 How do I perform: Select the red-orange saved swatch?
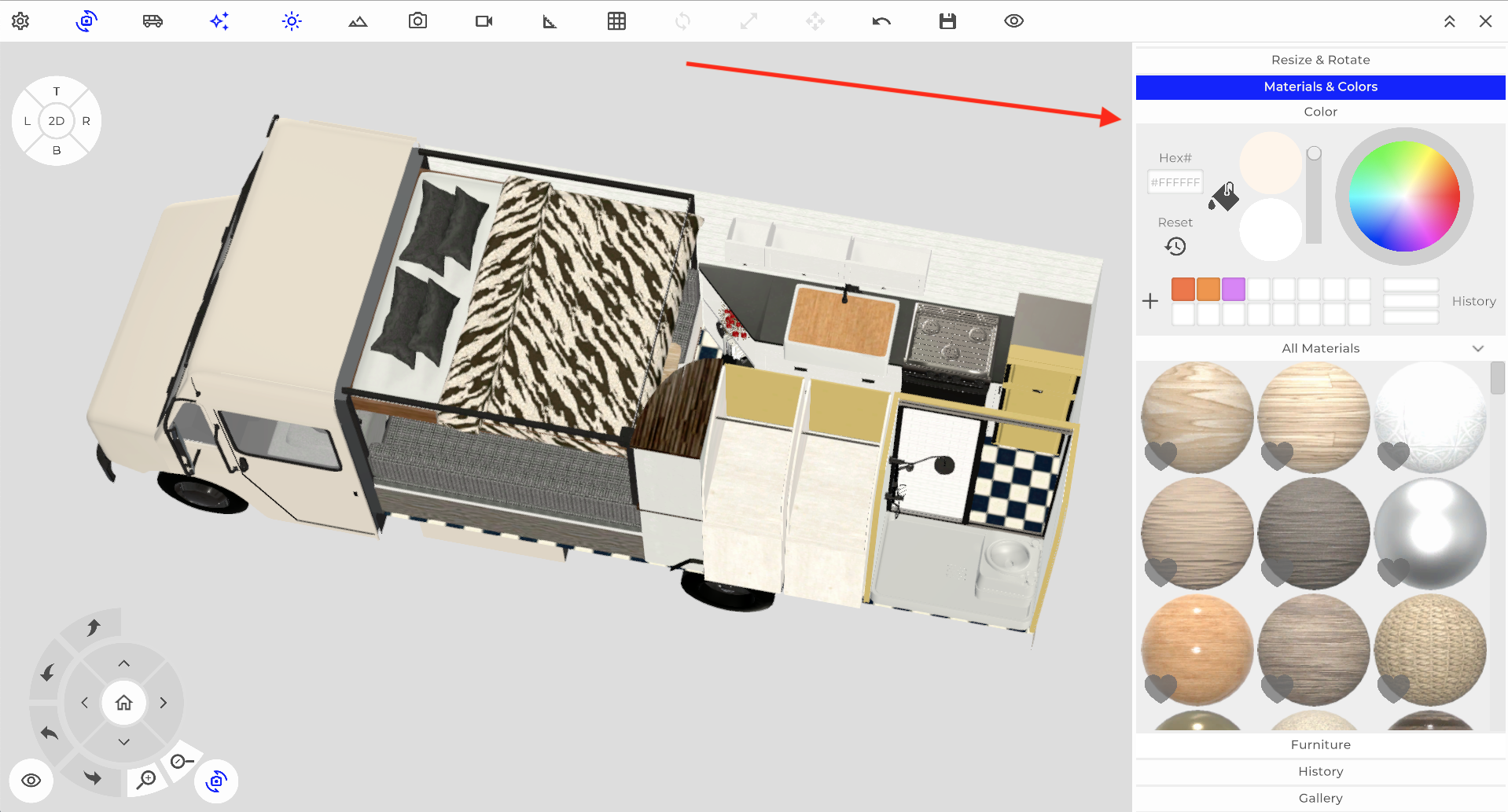[1183, 289]
